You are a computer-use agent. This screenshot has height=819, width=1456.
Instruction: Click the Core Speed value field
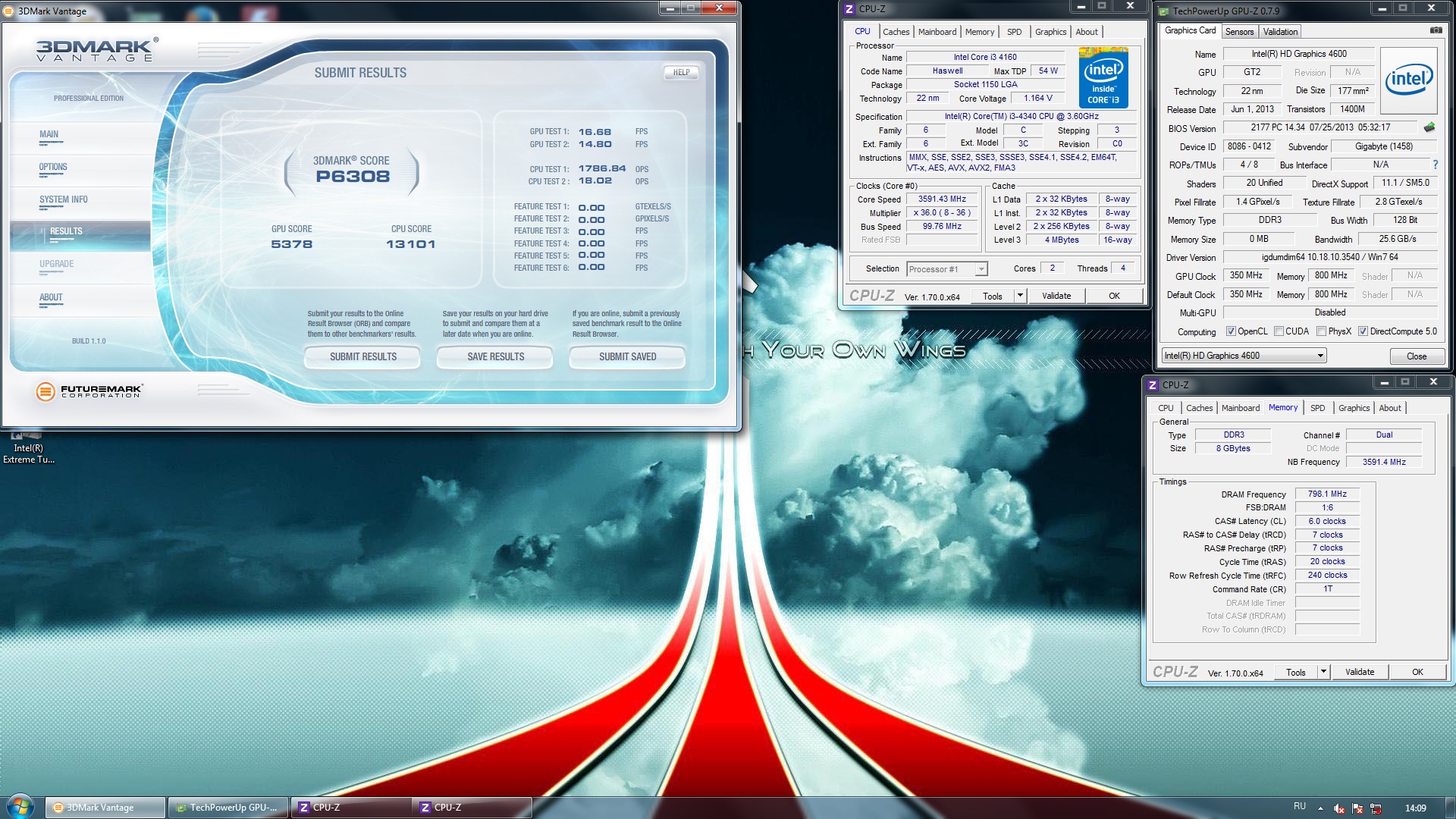point(942,199)
